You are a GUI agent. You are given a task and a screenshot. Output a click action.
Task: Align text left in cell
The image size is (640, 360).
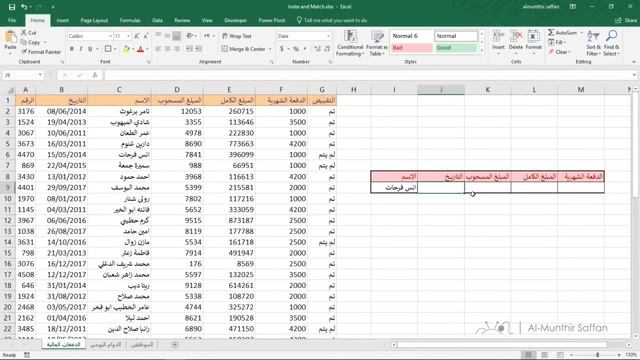click(158, 49)
